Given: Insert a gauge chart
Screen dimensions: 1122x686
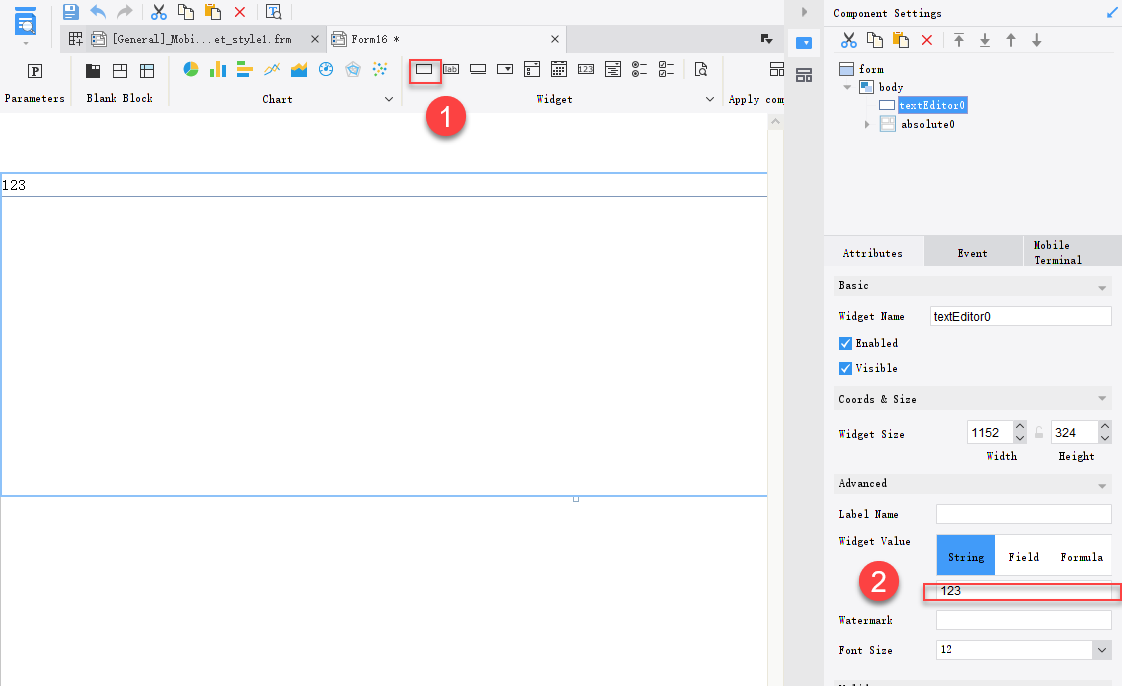Looking at the screenshot, I should point(326,69).
